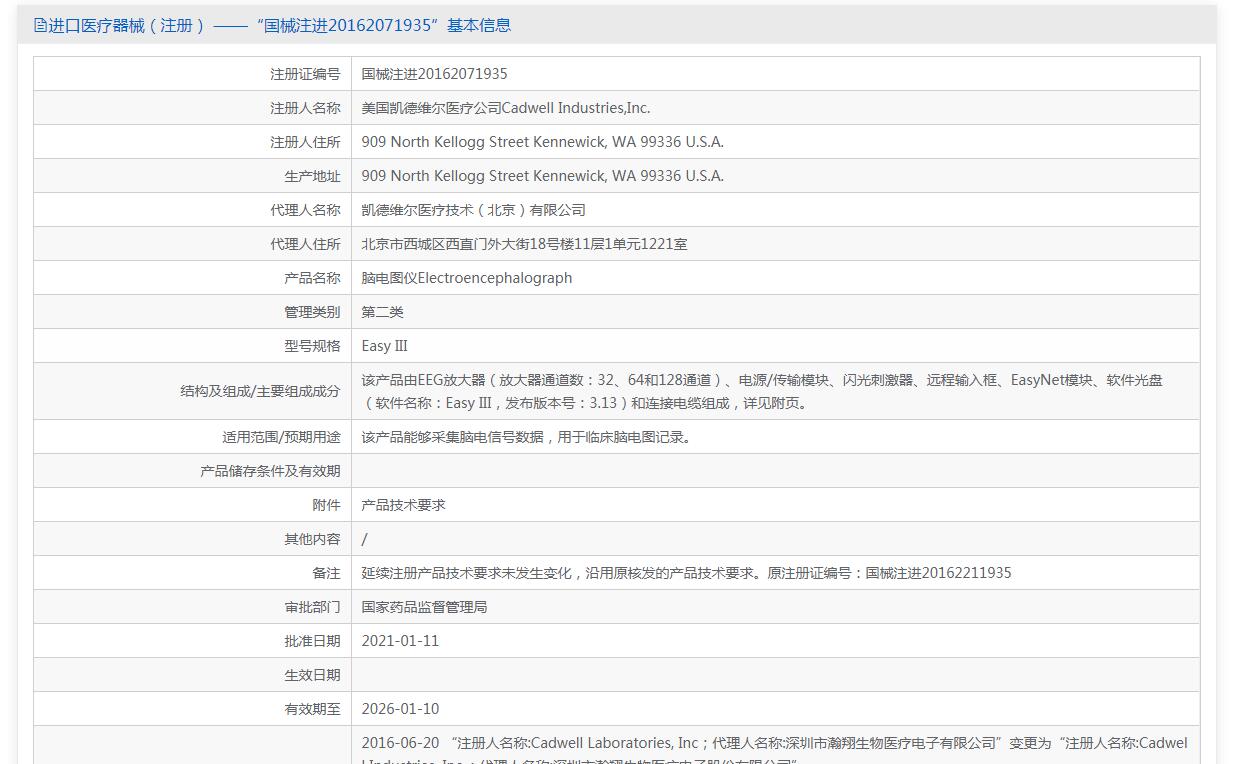1235x764 pixels.
Task: Click the 审批部门 国家药品监督管理局 value
Action: pos(424,607)
